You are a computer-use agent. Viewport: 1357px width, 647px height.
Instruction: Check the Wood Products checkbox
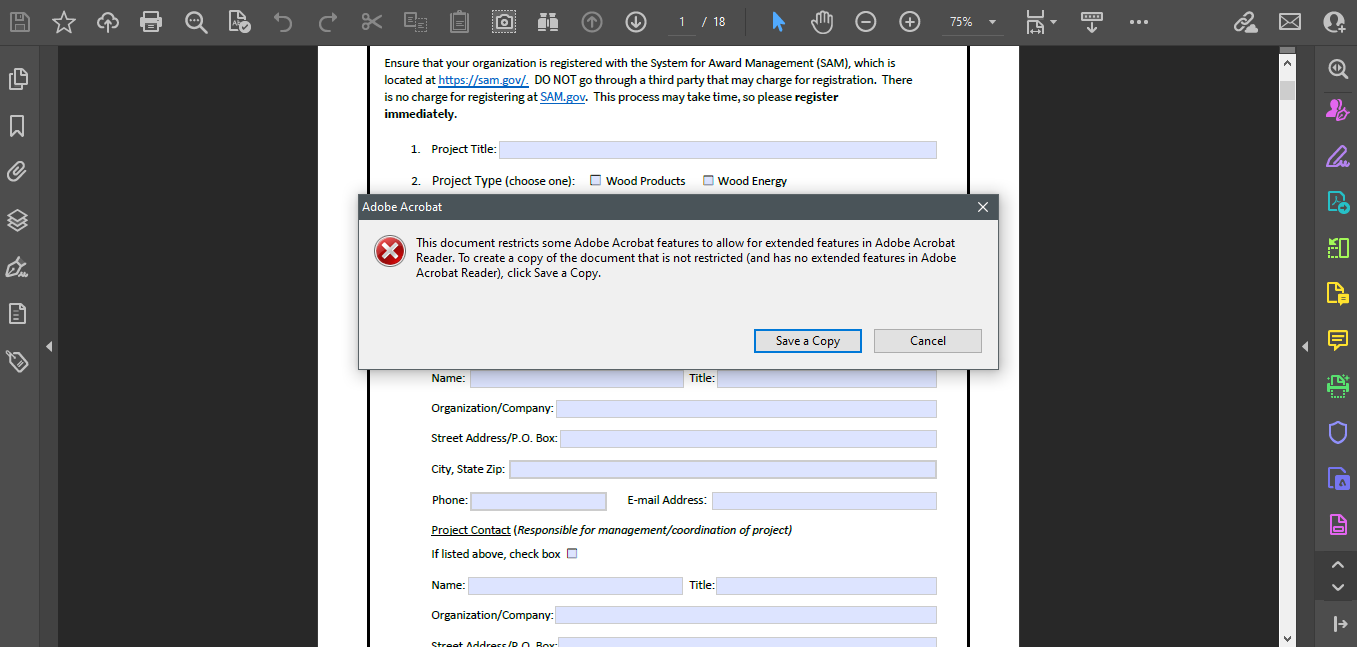tap(595, 180)
